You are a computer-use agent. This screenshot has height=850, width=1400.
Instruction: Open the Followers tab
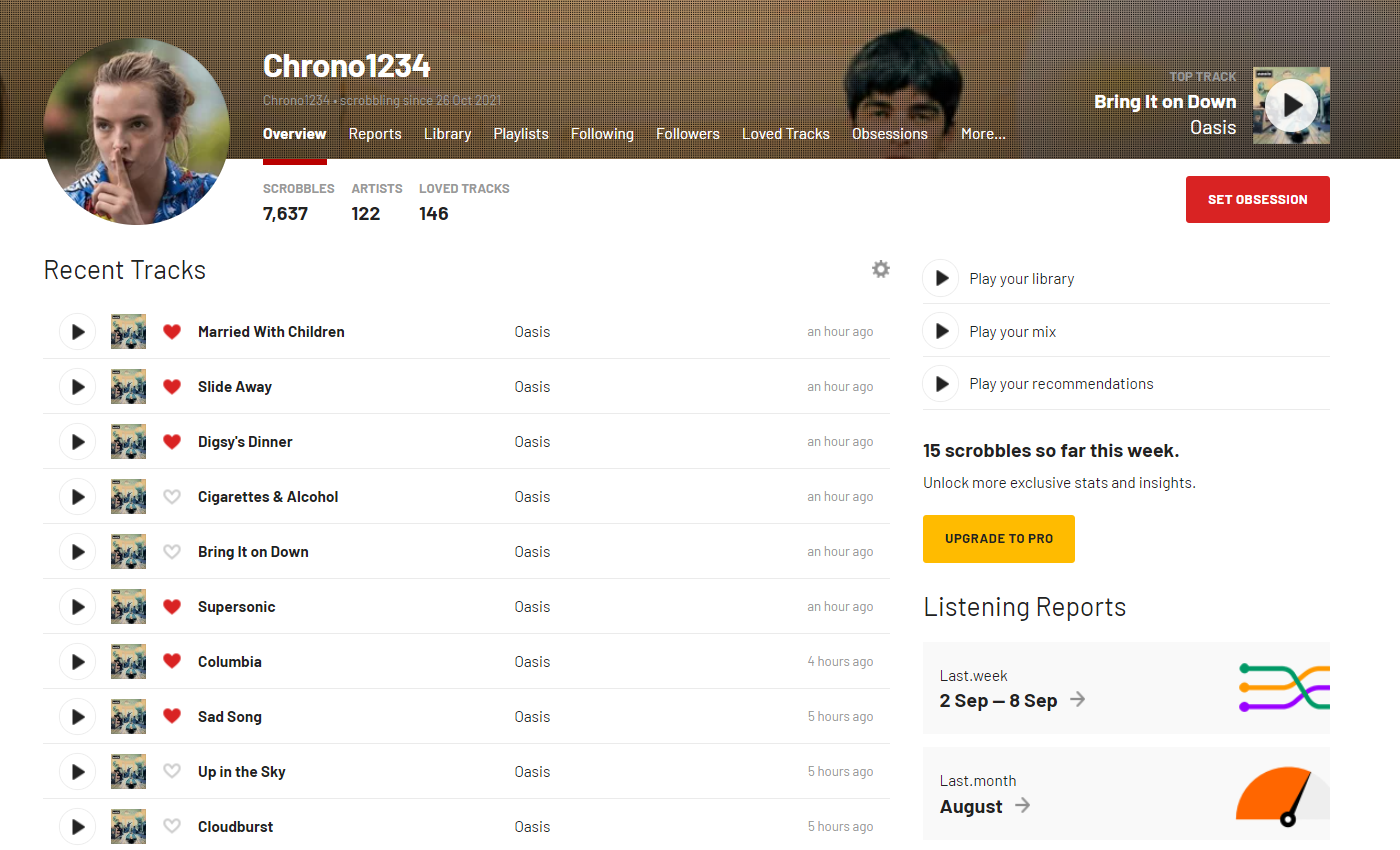point(688,134)
